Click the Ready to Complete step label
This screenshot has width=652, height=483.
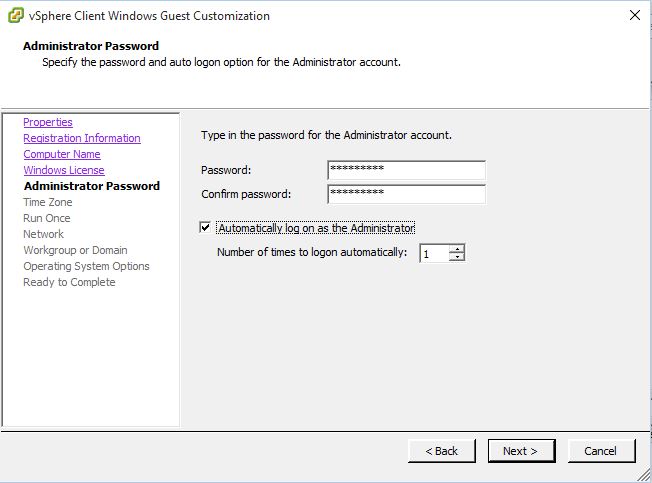pyautogui.click(x=69, y=282)
